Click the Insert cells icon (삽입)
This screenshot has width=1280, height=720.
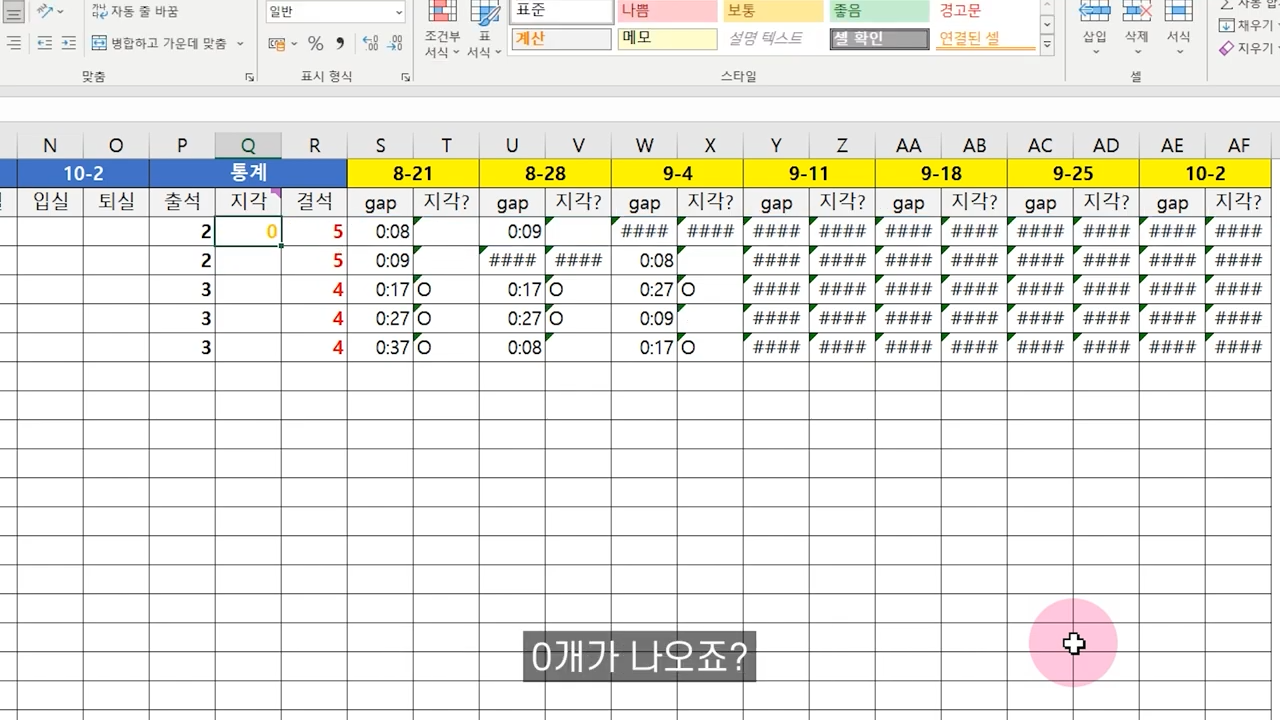point(1095,11)
